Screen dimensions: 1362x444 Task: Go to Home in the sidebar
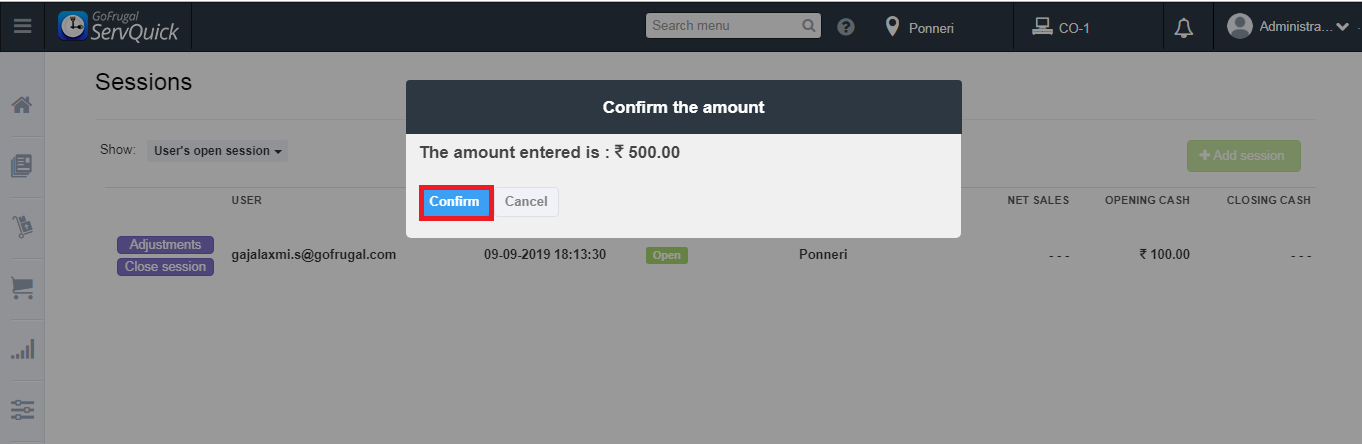(x=22, y=105)
